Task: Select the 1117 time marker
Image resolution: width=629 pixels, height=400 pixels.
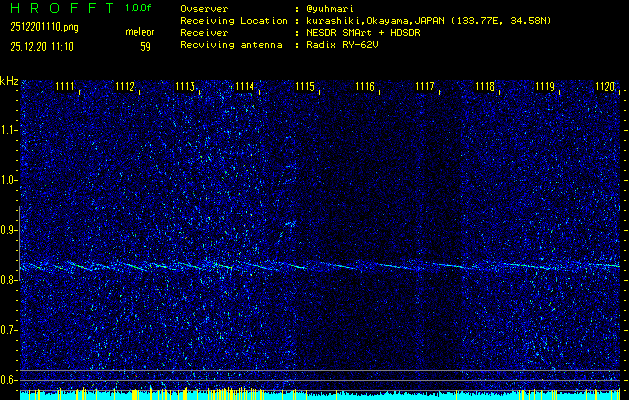Action: tap(425, 87)
